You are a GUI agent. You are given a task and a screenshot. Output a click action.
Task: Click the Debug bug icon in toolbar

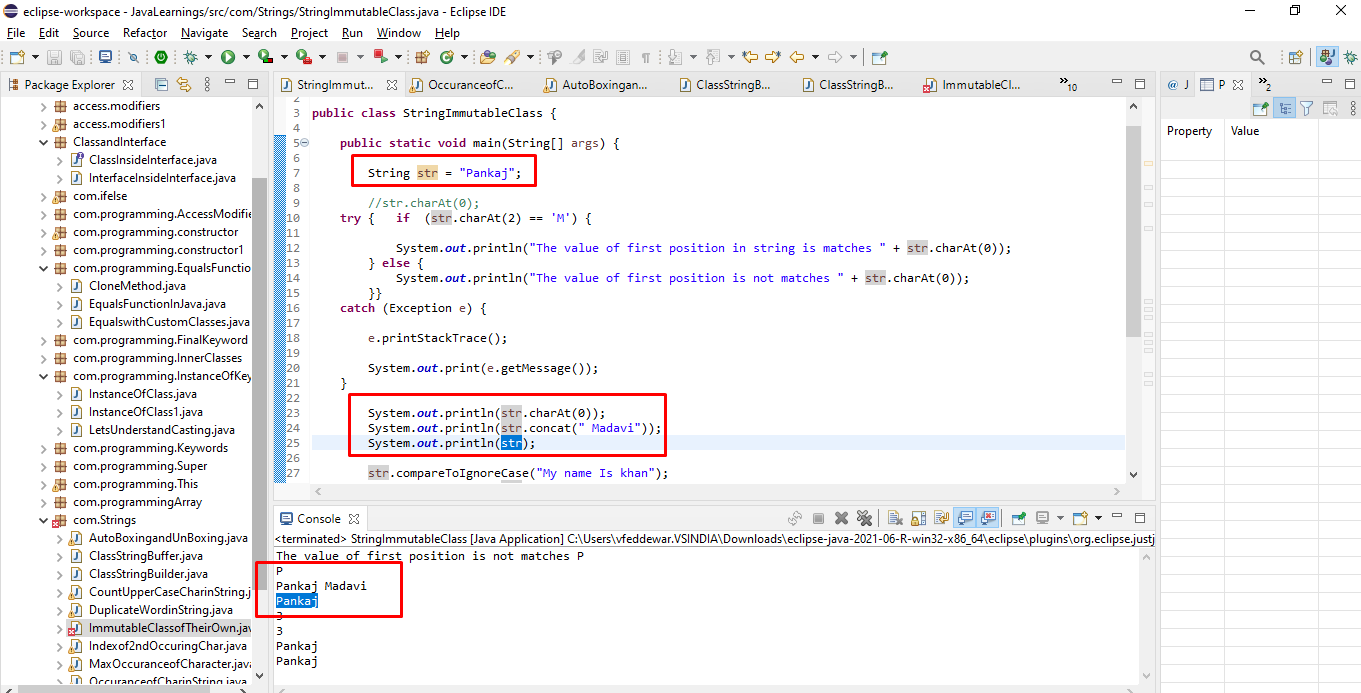pyautogui.click(x=190, y=58)
